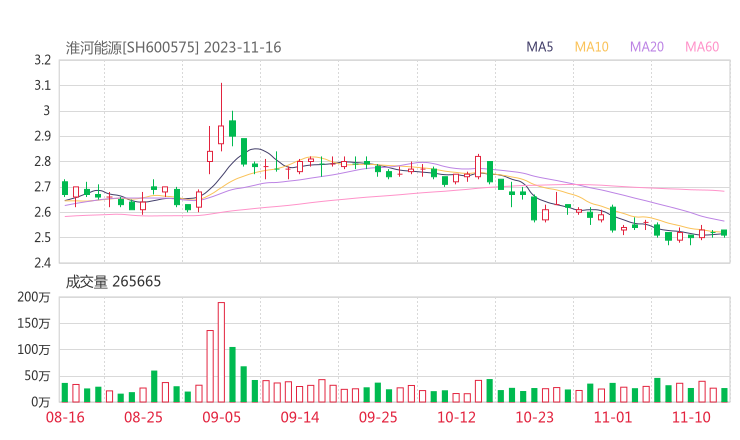Click the 成交量 265665 volume label
Image resolution: width=740 pixels, height=440 pixels.
click(113, 282)
